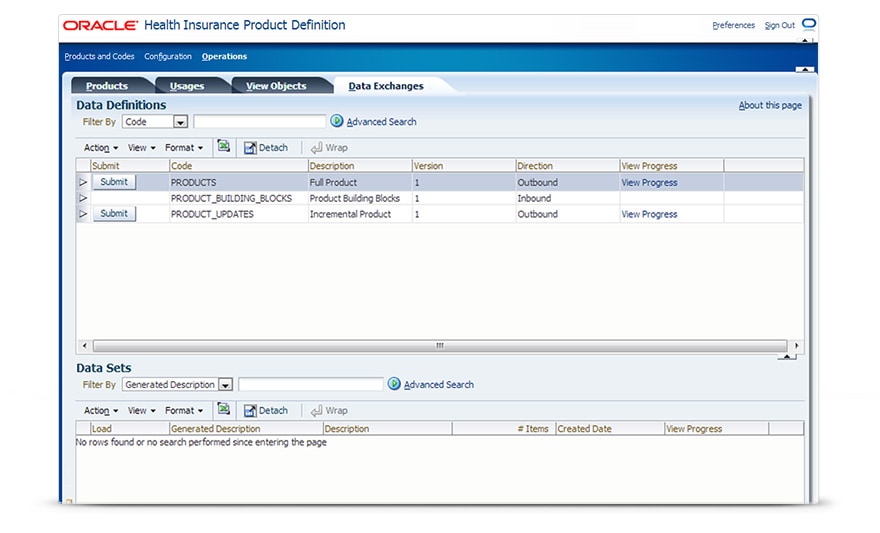The height and width of the screenshot is (533, 880).
Task: Click Detach icon in Data Definitions toolbar
Action: click(250, 147)
